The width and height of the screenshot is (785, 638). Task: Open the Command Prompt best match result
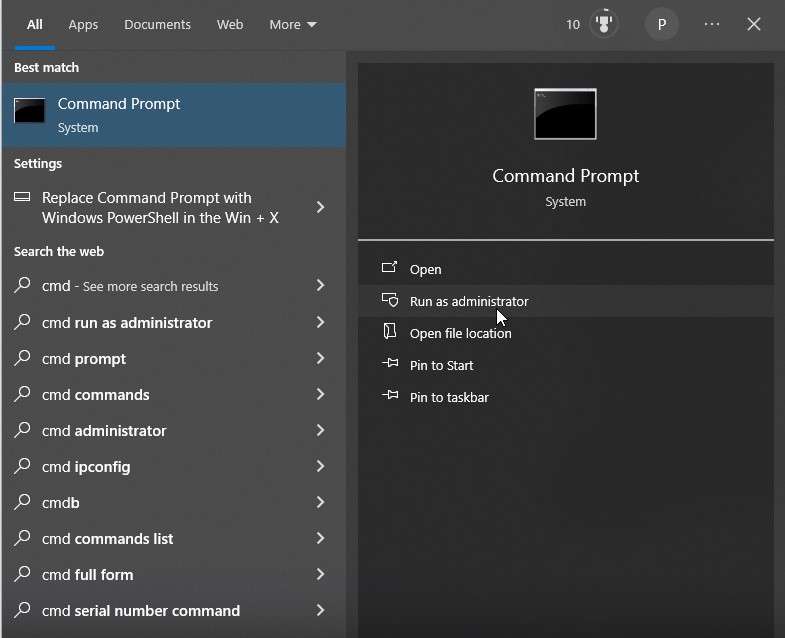point(174,115)
